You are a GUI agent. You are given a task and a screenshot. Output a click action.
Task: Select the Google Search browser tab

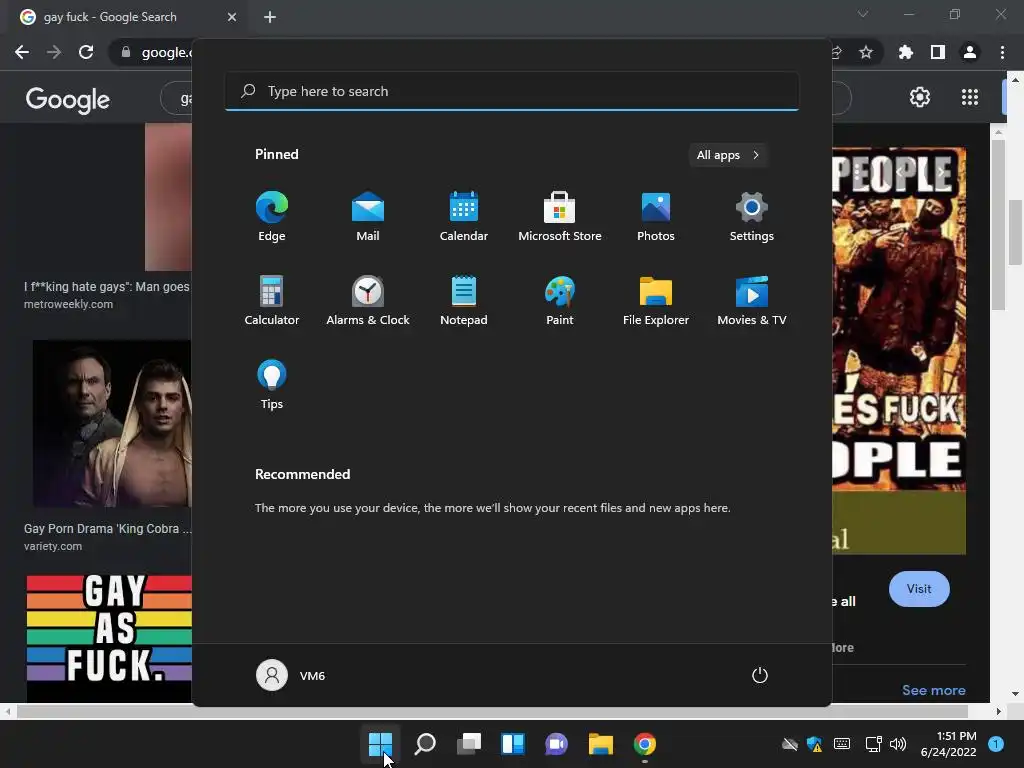pos(128,17)
